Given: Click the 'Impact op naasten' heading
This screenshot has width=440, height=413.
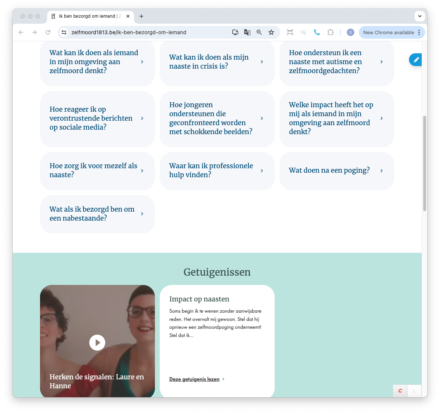Looking at the screenshot, I should (x=199, y=299).
